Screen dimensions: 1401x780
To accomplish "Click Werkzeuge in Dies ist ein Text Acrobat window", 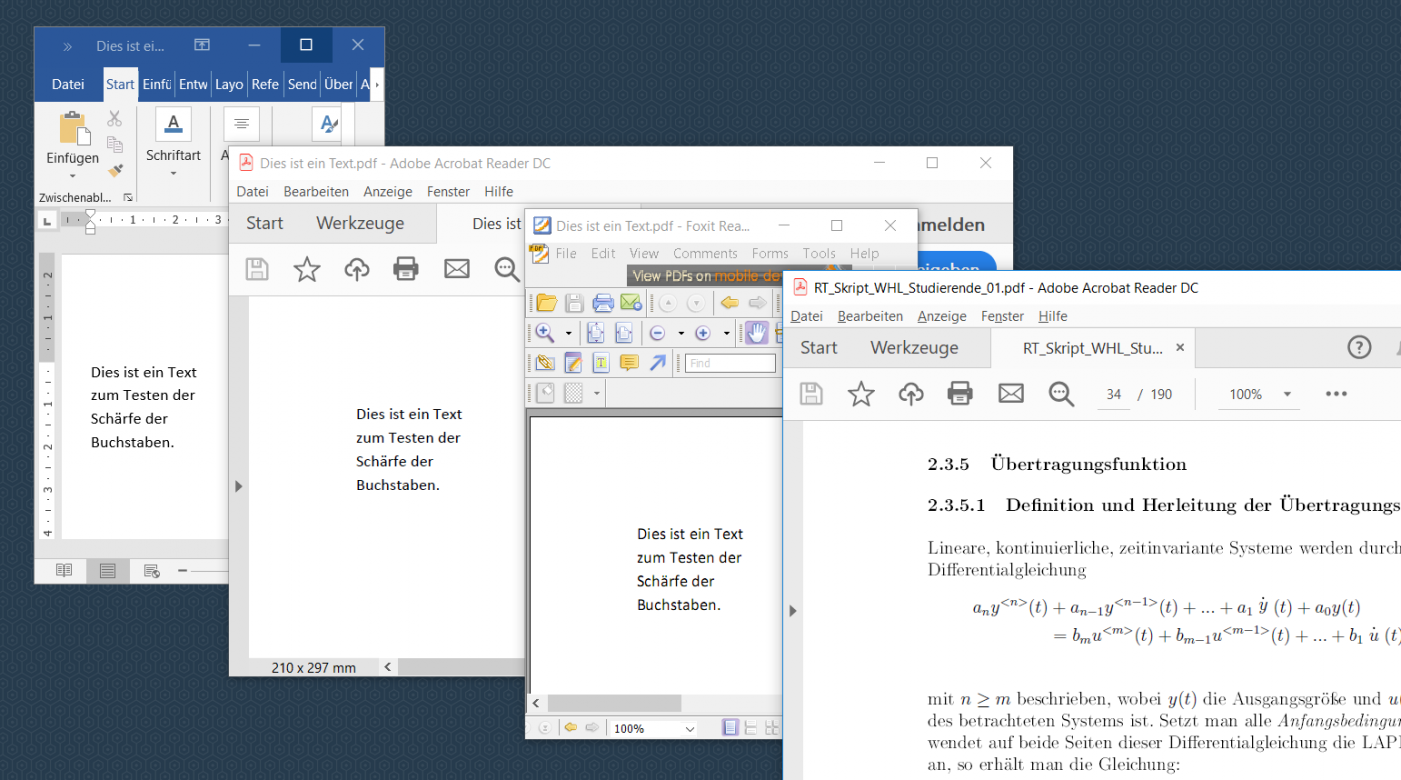I will pos(360,223).
